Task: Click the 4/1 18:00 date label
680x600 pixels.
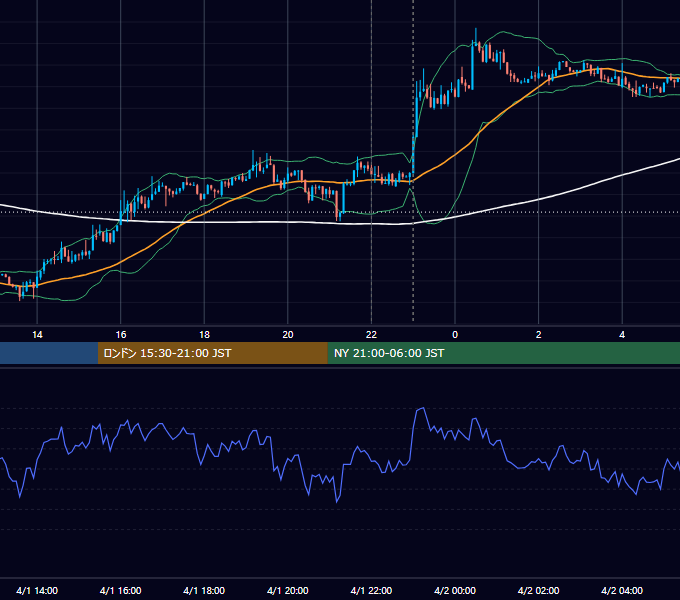Action: click(204, 590)
